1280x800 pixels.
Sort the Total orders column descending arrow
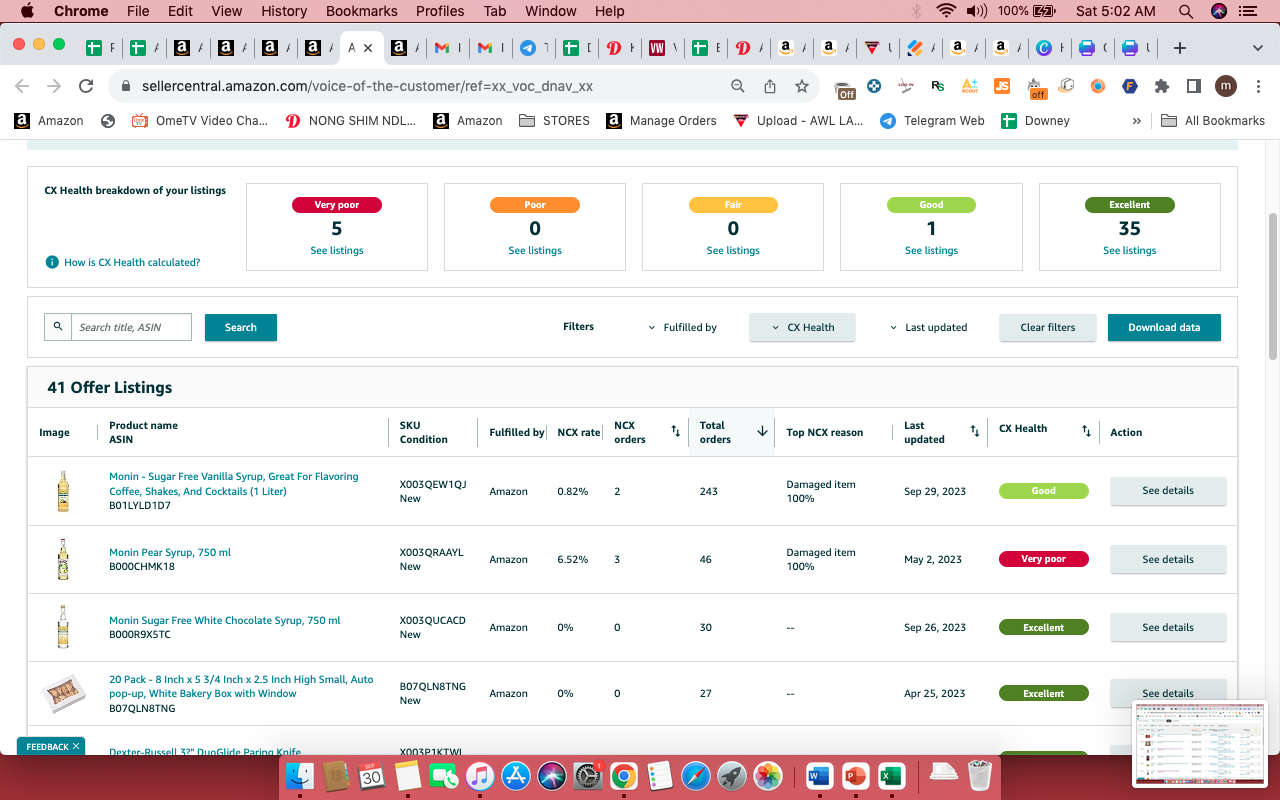pyautogui.click(x=762, y=432)
